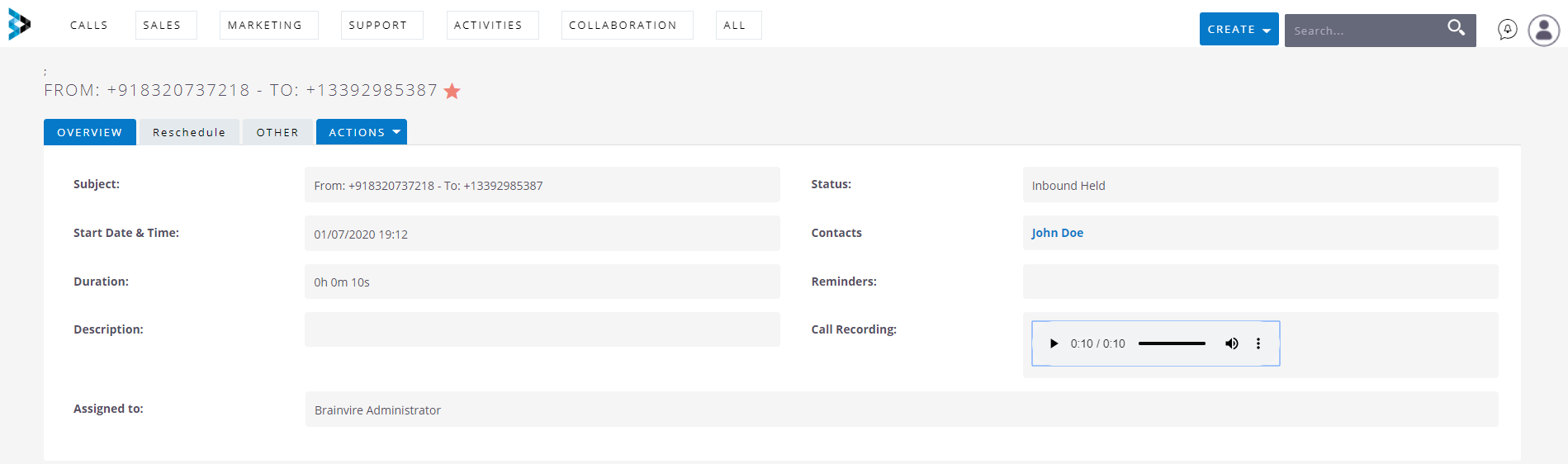
Task: Open the MARKETING menu
Action: point(268,26)
